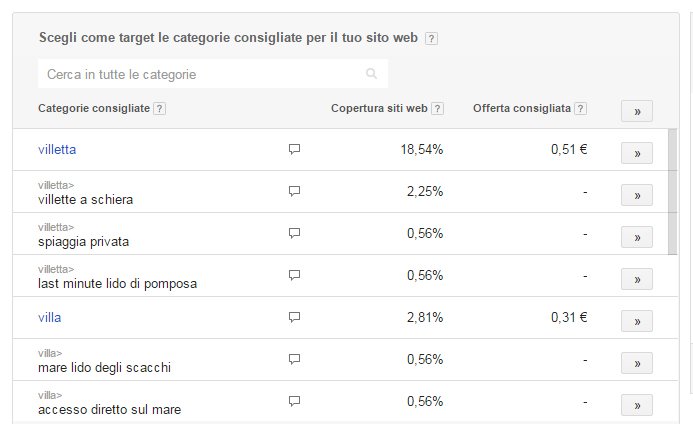Add villette a schiera using arrow button
The width and height of the screenshot is (693, 424).
tap(637, 195)
